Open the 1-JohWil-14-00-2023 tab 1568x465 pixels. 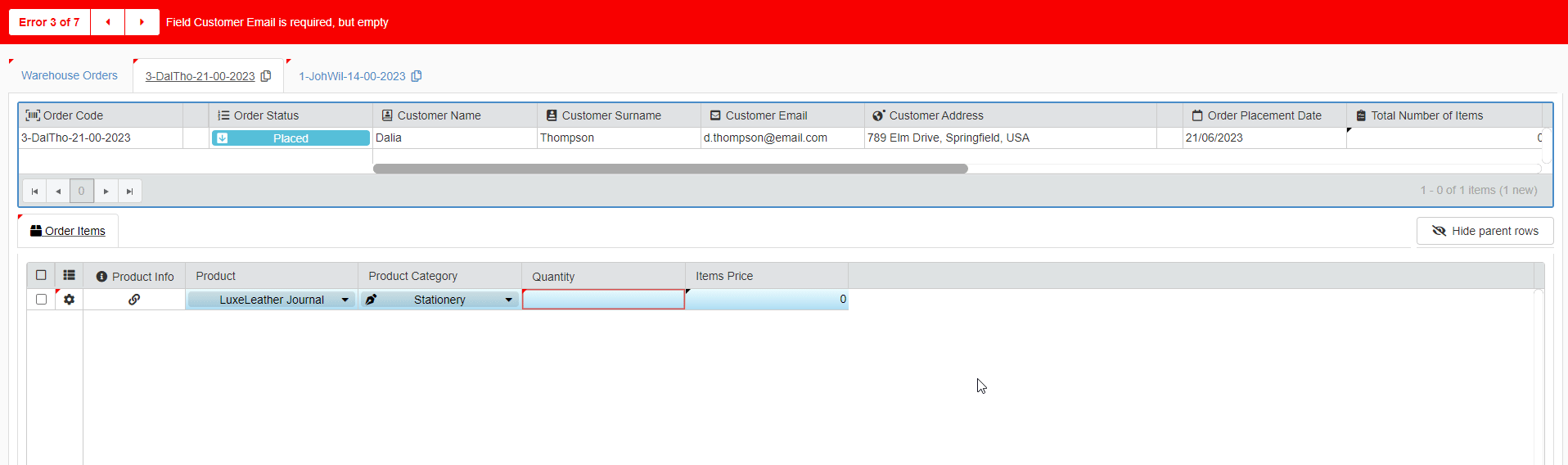[352, 76]
